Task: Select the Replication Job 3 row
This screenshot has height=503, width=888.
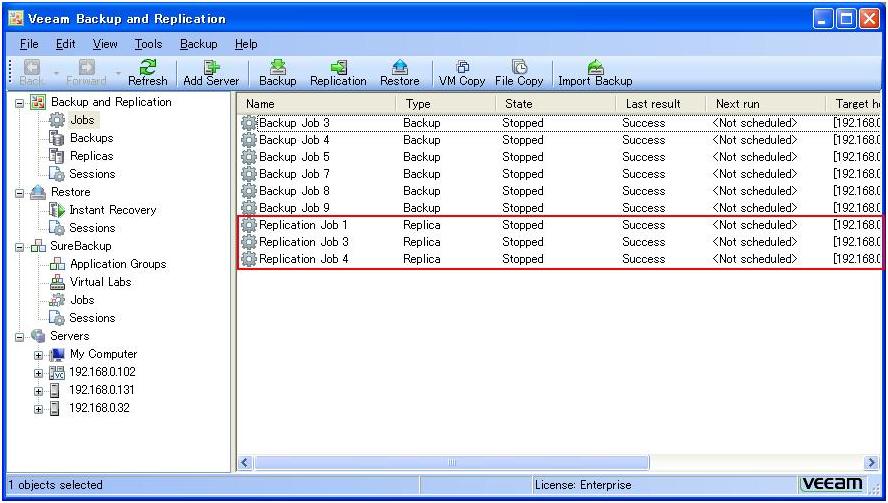Action: 560,242
